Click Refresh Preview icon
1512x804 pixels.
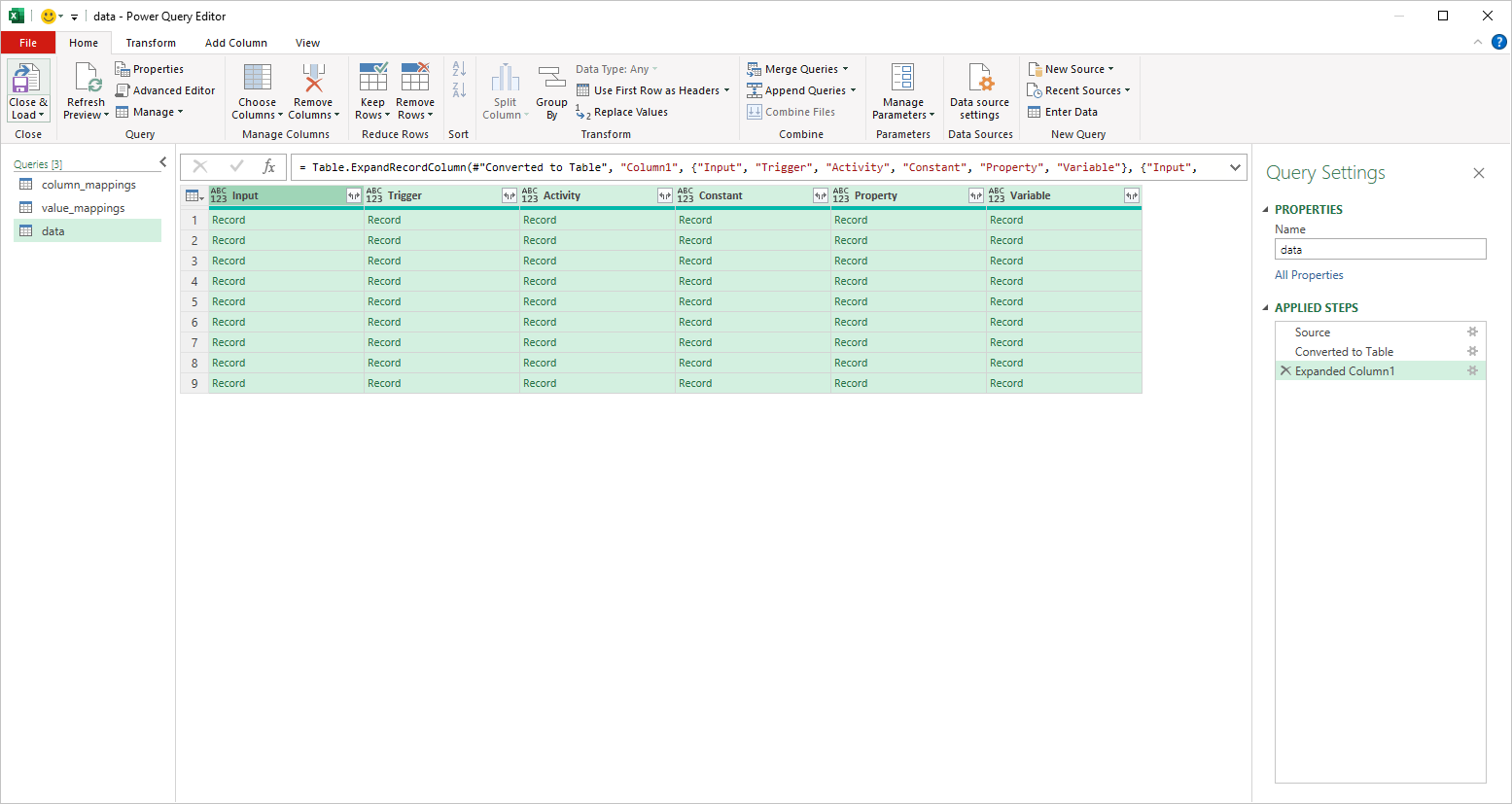tap(87, 78)
